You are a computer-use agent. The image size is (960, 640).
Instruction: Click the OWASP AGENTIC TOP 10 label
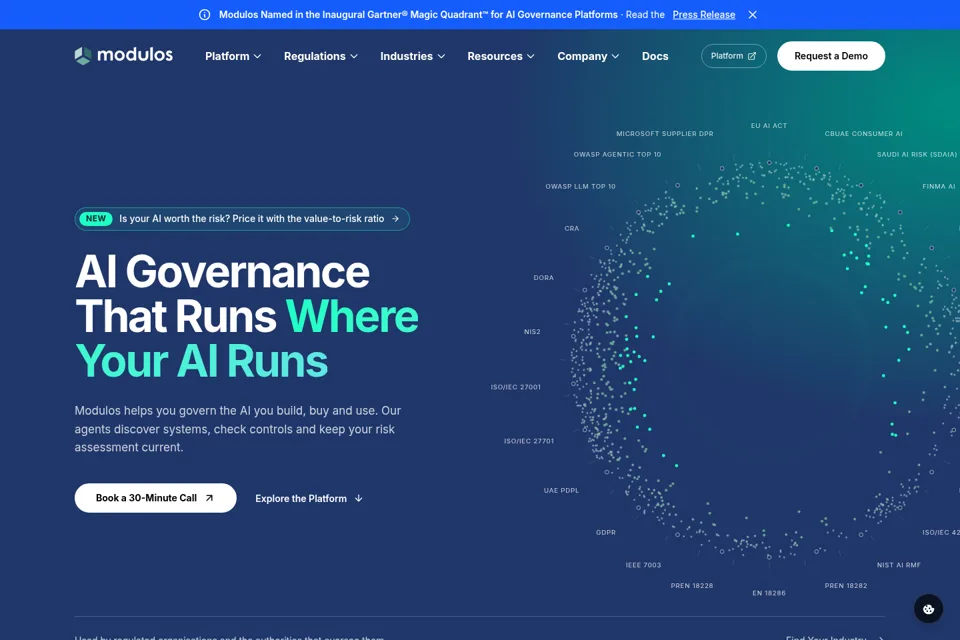coord(617,154)
